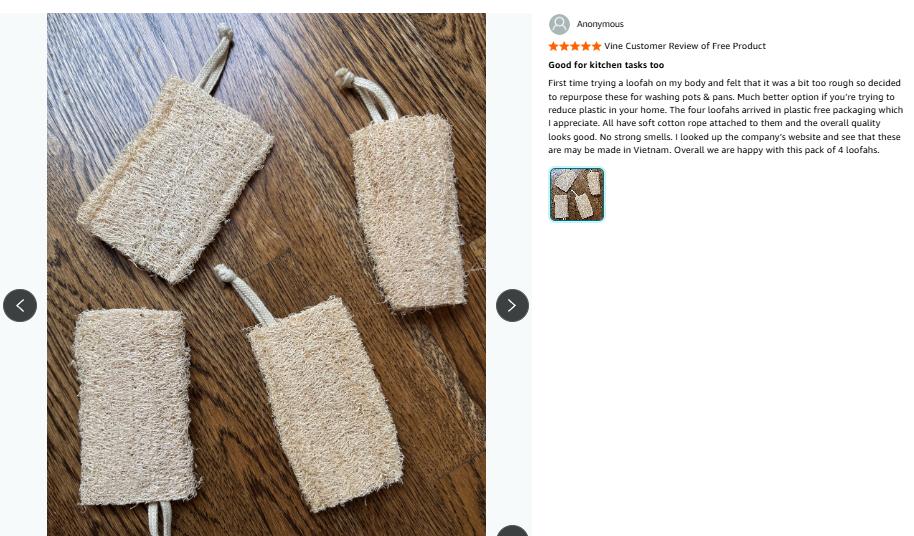Go to the previous review image
Screen dimensions: 914x536
pos(20,305)
